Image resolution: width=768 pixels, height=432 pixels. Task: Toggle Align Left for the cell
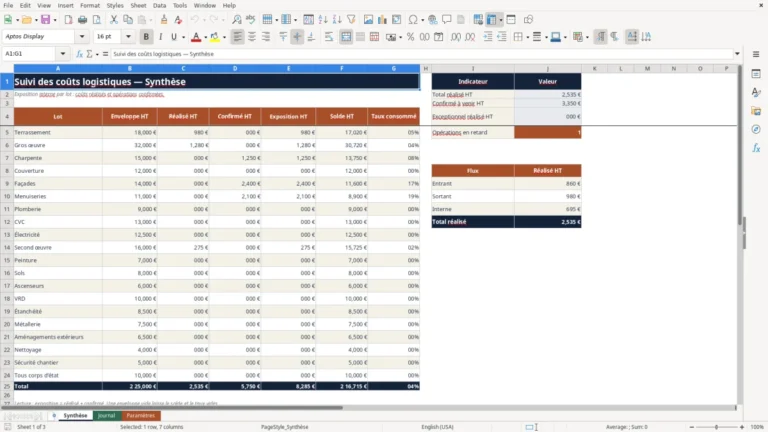coord(238,37)
